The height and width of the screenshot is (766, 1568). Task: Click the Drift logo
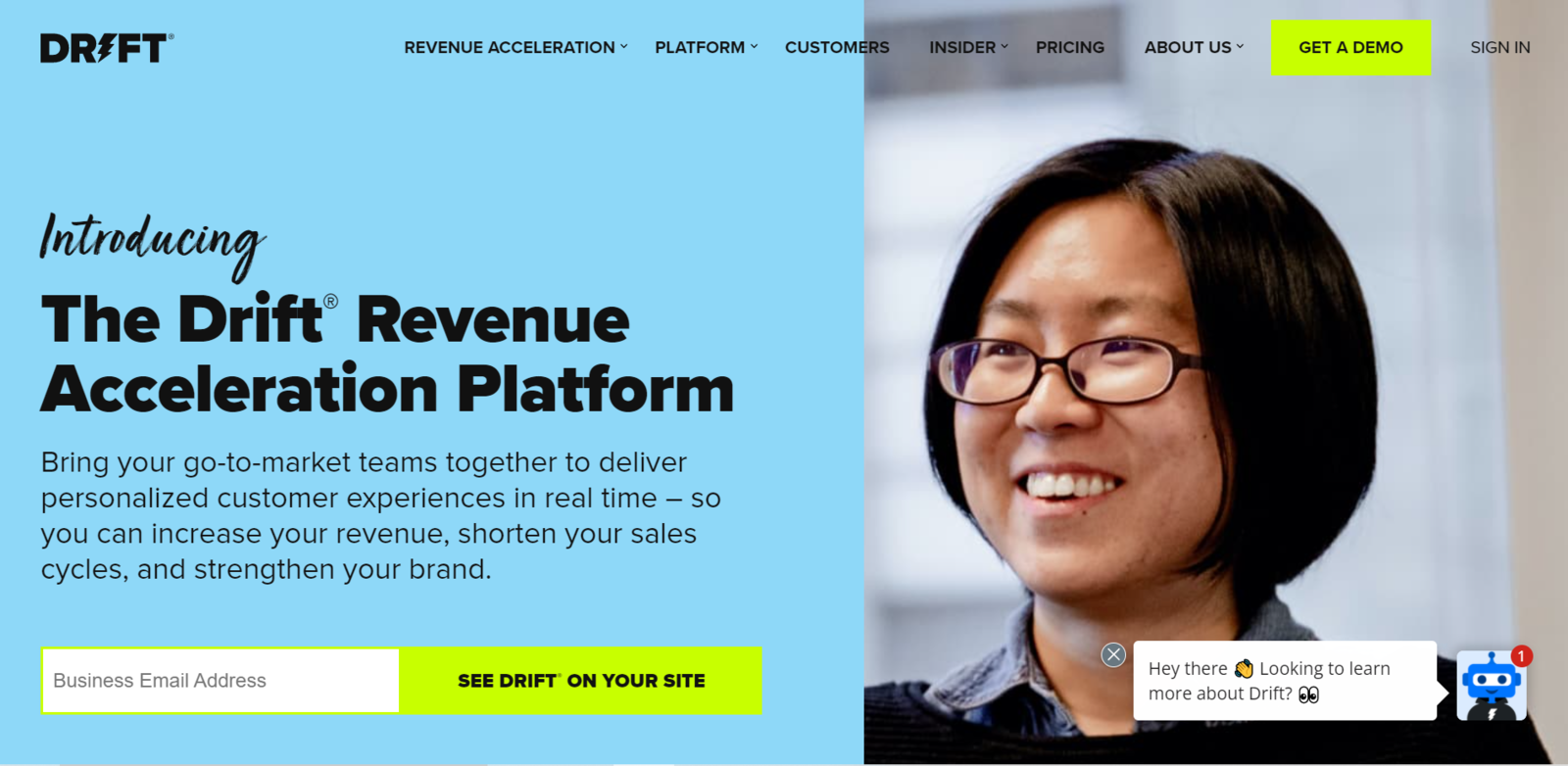coord(107,48)
